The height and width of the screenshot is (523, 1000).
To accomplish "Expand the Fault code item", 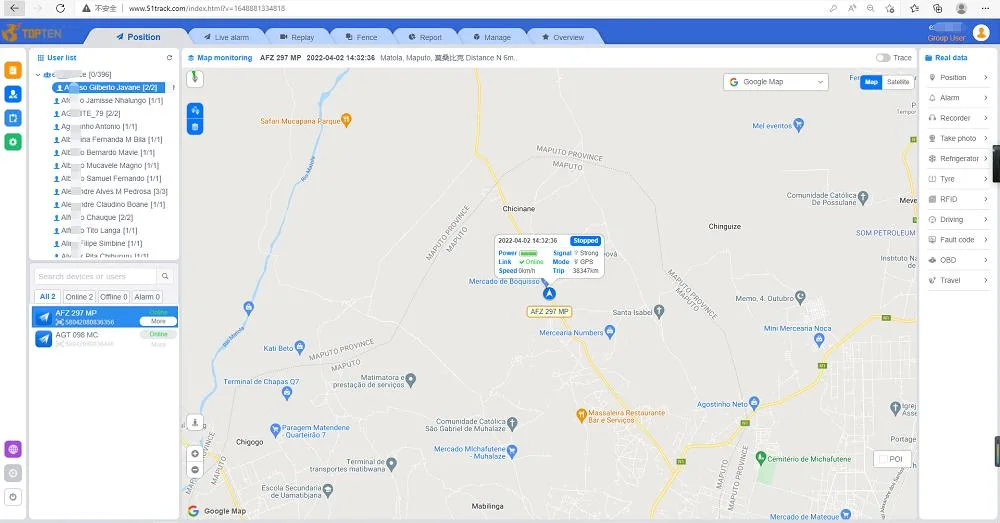I will pos(958,240).
